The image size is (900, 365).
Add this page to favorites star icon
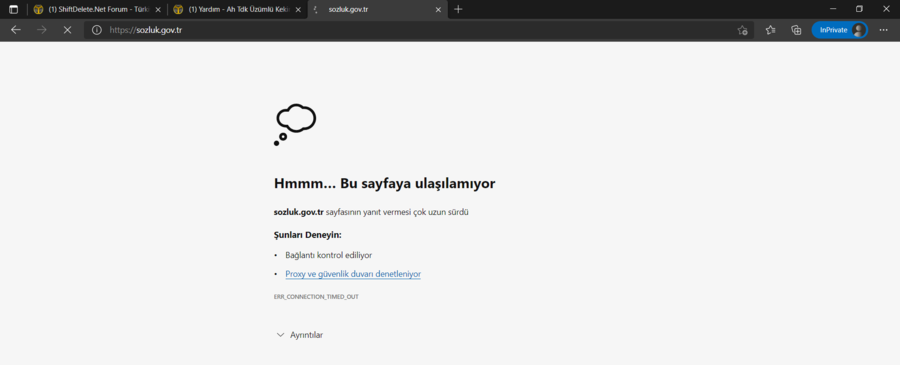(x=742, y=30)
